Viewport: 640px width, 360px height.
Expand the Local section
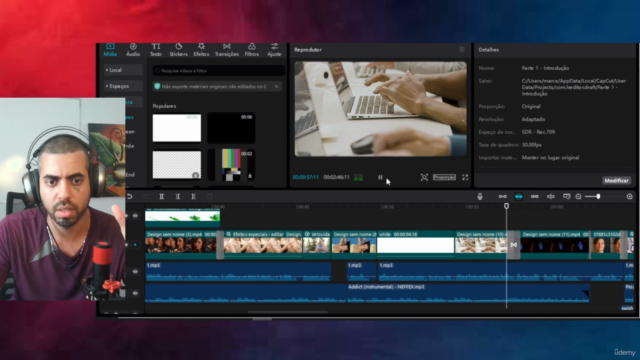point(123,70)
